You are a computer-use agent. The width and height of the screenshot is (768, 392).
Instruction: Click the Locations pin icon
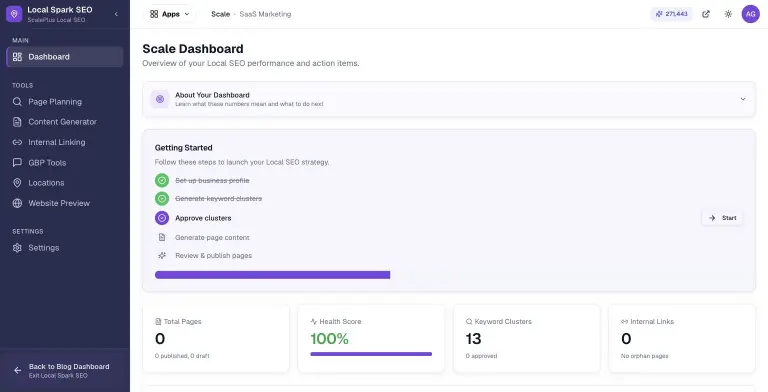[17, 183]
